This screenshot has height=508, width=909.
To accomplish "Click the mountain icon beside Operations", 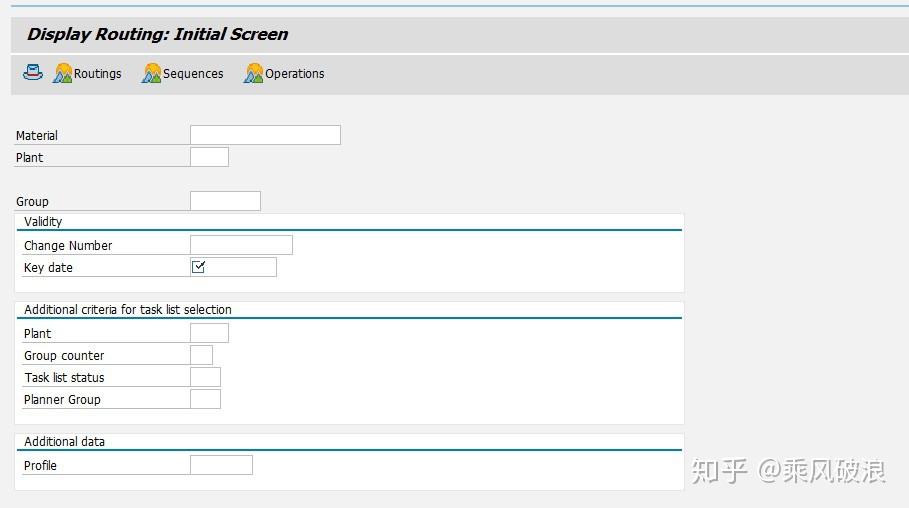I will click(254, 74).
